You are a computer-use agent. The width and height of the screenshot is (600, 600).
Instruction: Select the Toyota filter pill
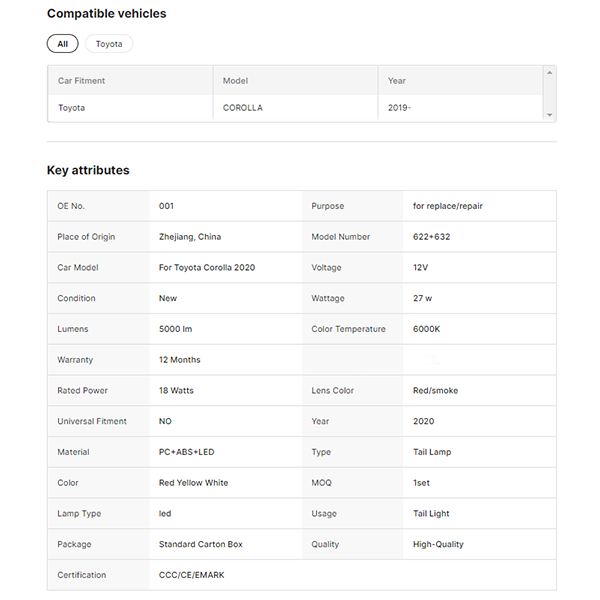[109, 44]
